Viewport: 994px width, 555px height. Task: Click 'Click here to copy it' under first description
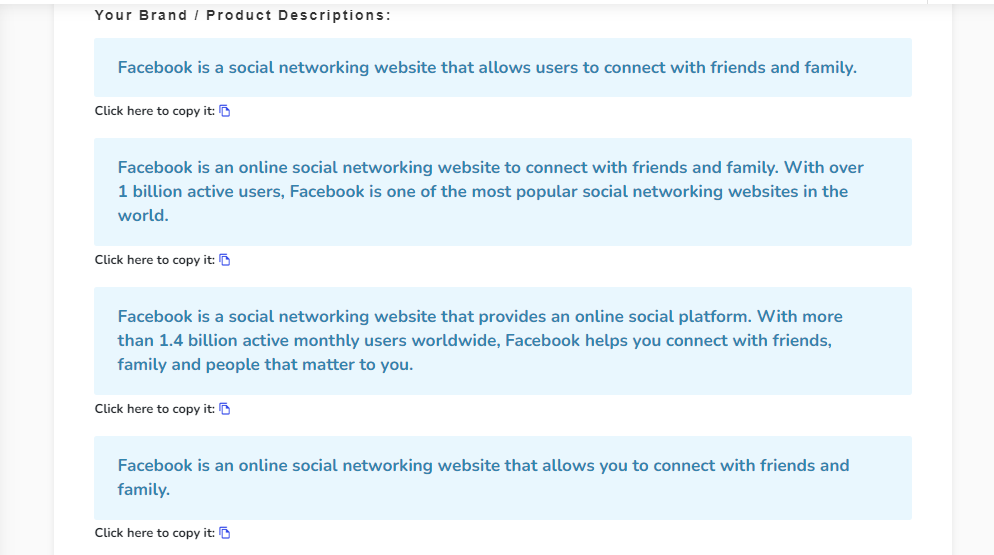tap(154, 111)
